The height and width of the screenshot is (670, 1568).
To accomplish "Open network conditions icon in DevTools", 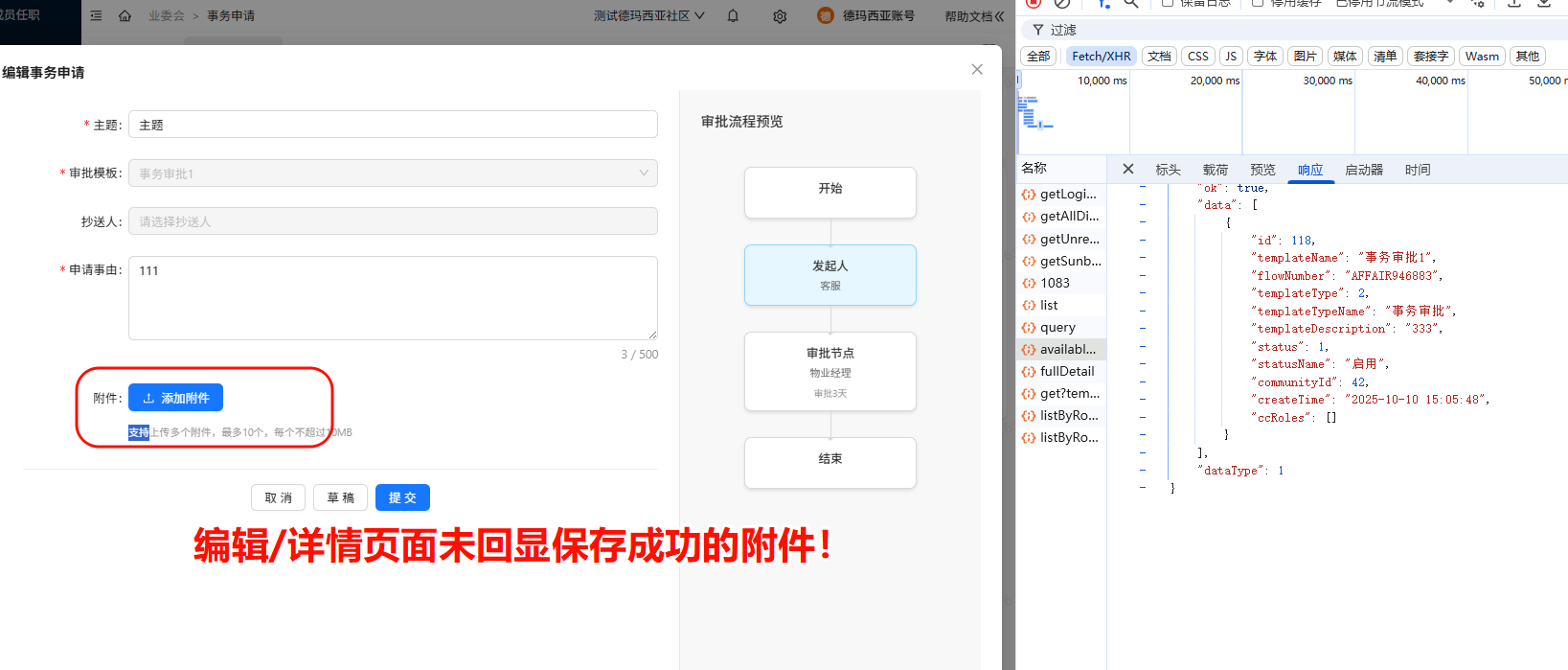I will point(1478,3).
